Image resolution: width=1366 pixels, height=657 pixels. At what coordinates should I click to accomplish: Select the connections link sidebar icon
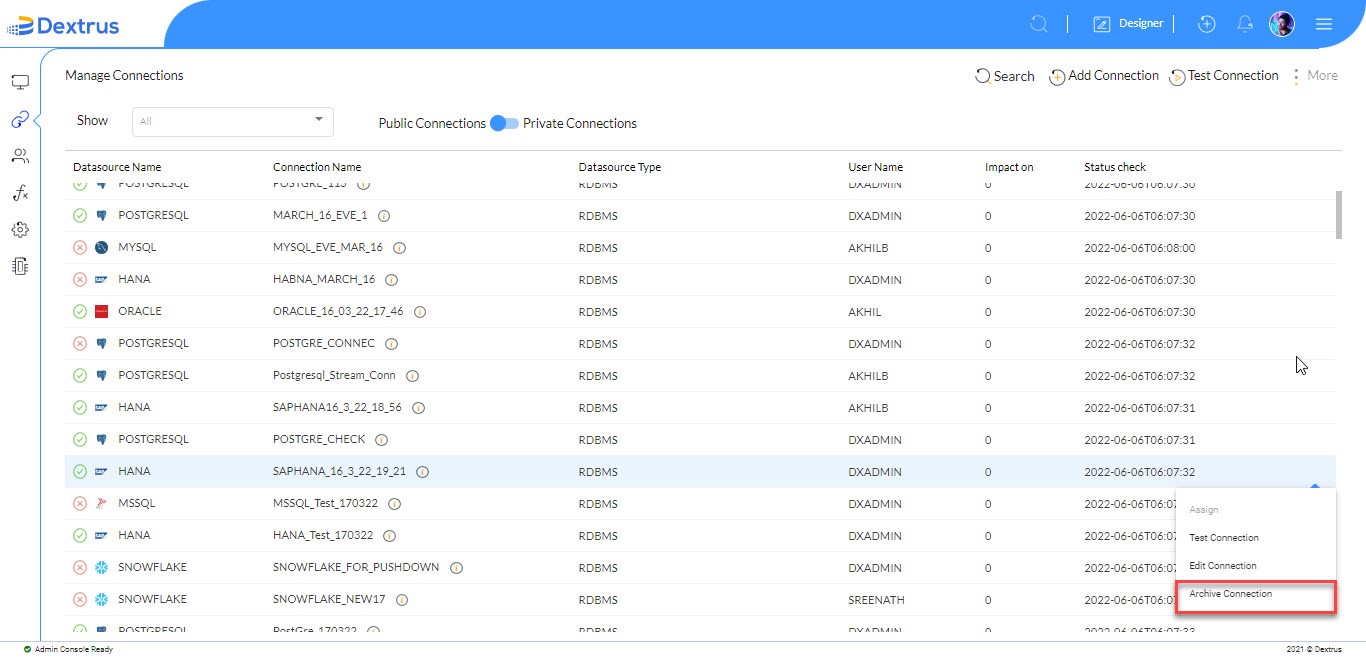coord(20,120)
